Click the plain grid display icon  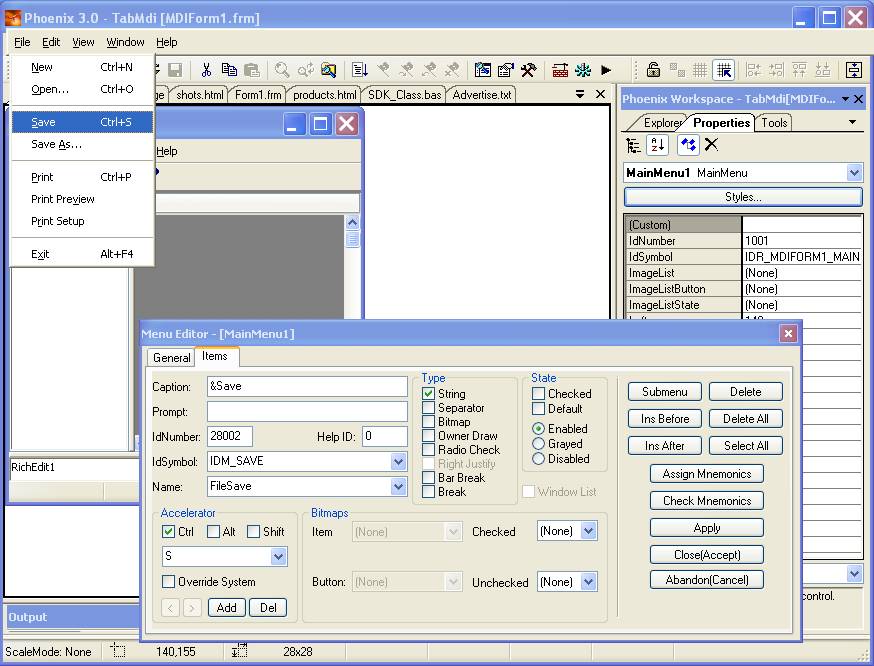tap(700, 70)
